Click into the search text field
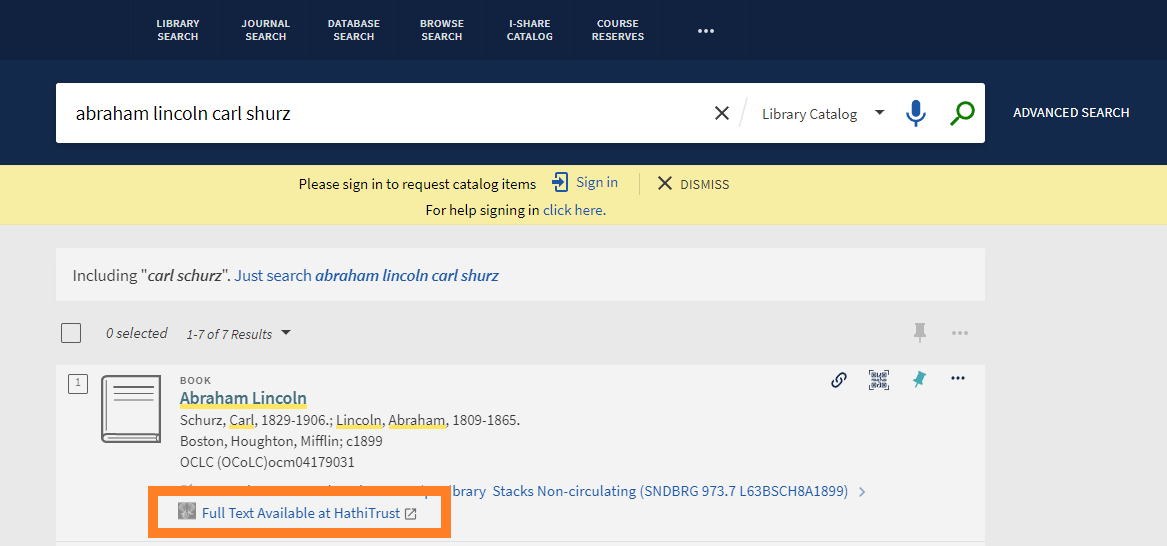 pos(380,113)
